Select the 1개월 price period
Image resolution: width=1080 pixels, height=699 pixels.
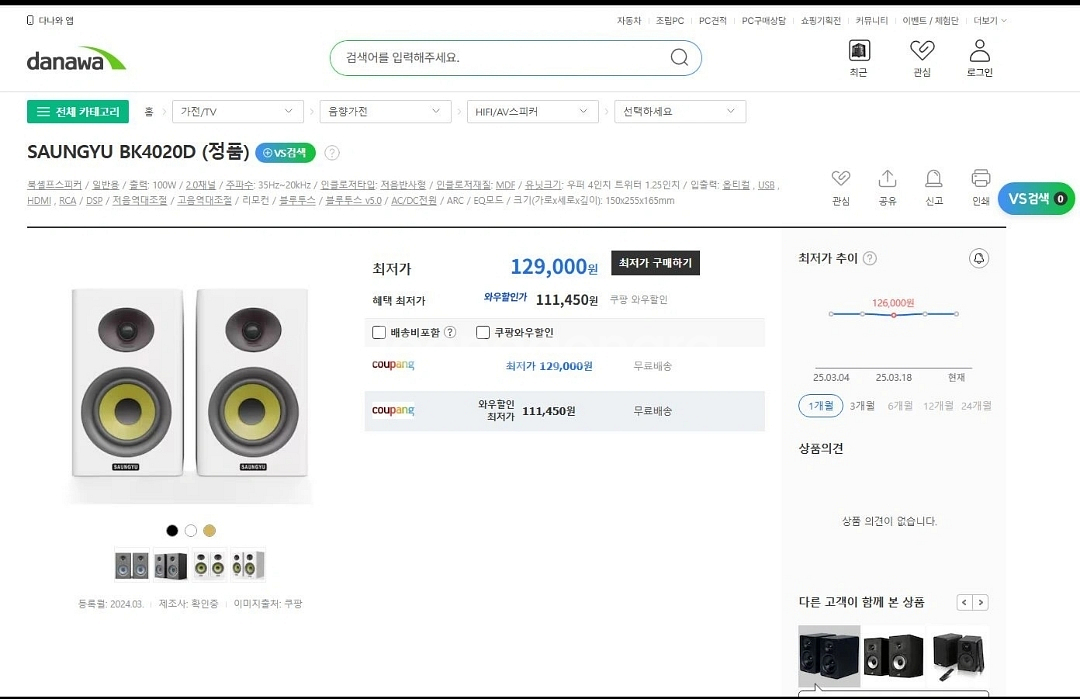click(820, 406)
